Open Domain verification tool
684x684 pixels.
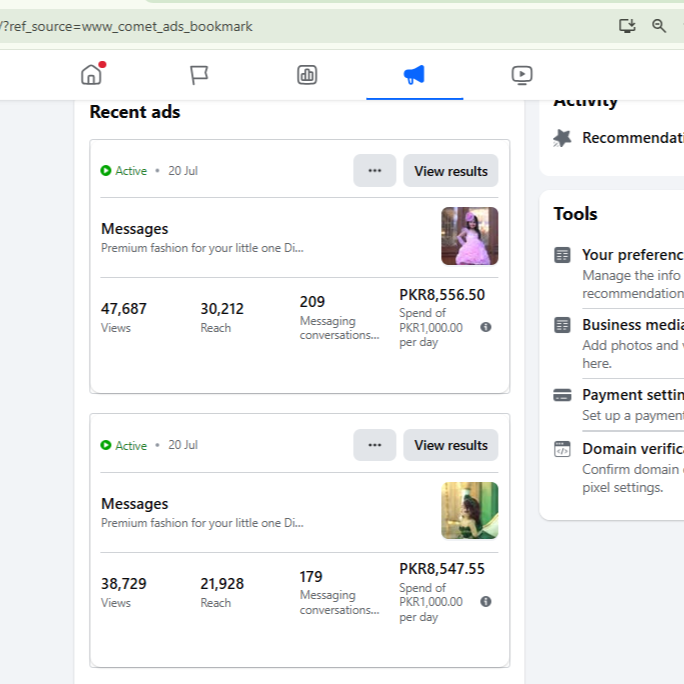pyautogui.click(x=632, y=449)
